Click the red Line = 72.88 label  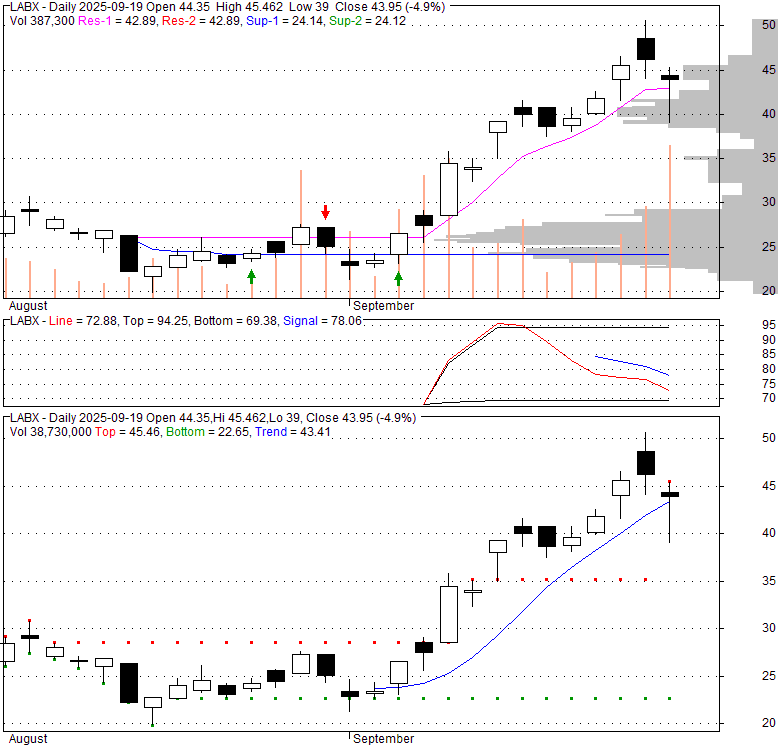pyautogui.click(x=83, y=321)
